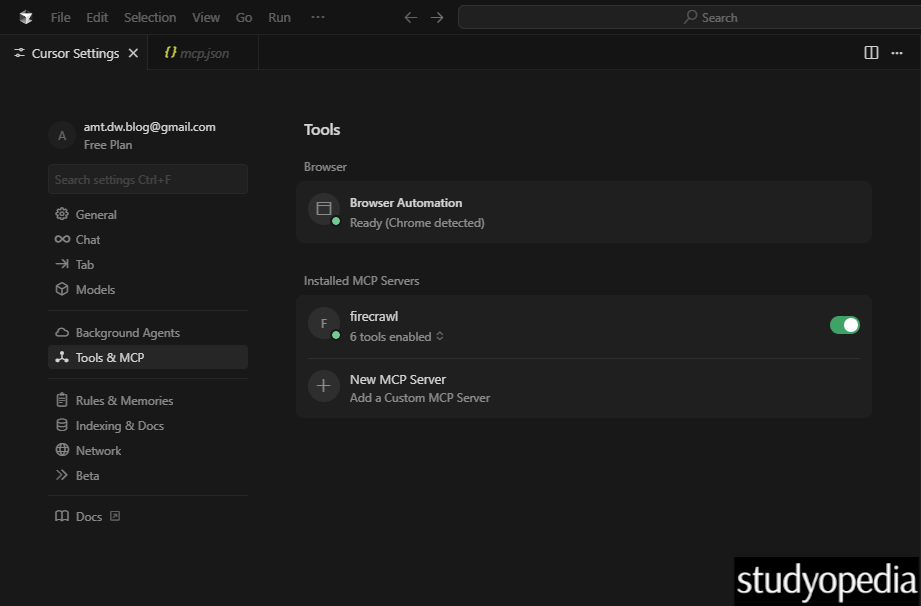The height and width of the screenshot is (606, 921).
Task: Select the Rules & Memories icon
Action: click(62, 400)
